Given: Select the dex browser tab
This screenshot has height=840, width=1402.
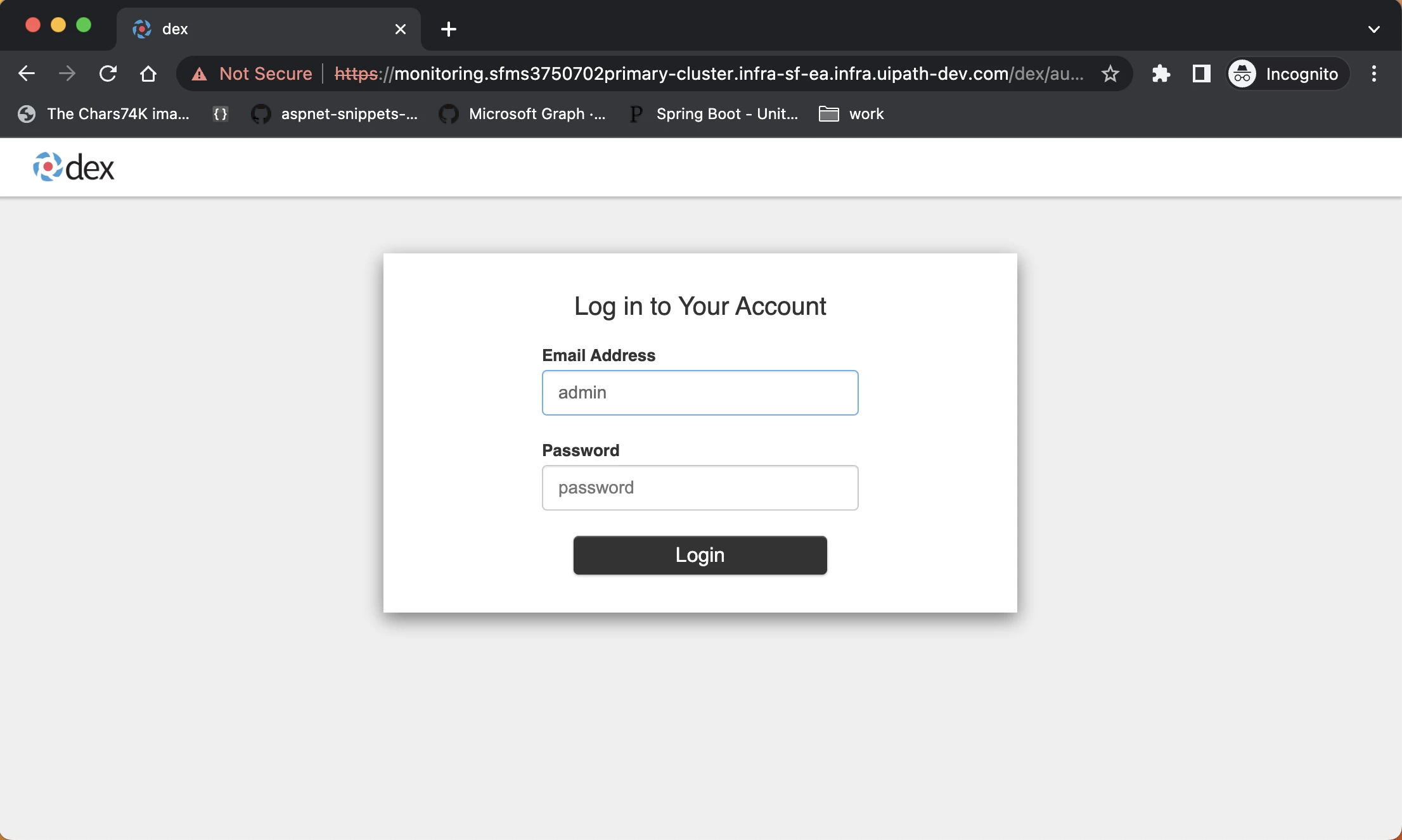Looking at the screenshot, I should point(268,29).
